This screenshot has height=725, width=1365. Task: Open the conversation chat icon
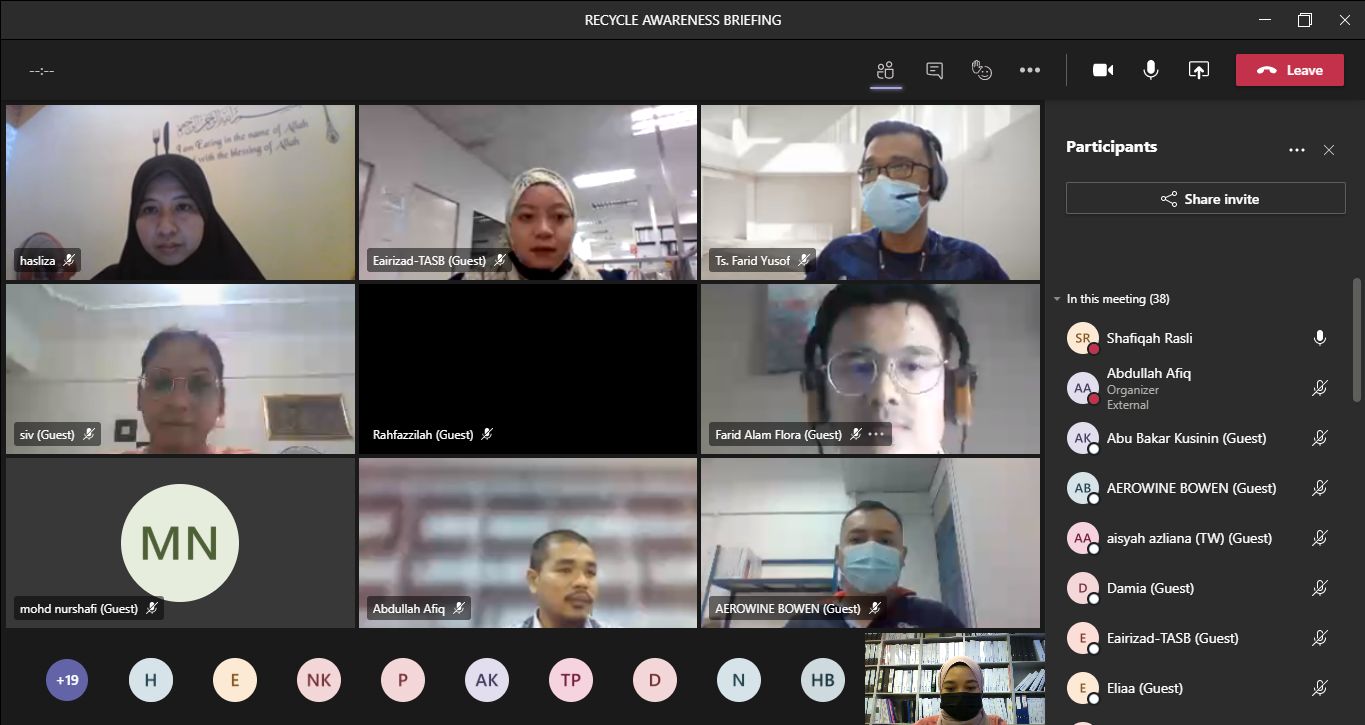click(934, 70)
